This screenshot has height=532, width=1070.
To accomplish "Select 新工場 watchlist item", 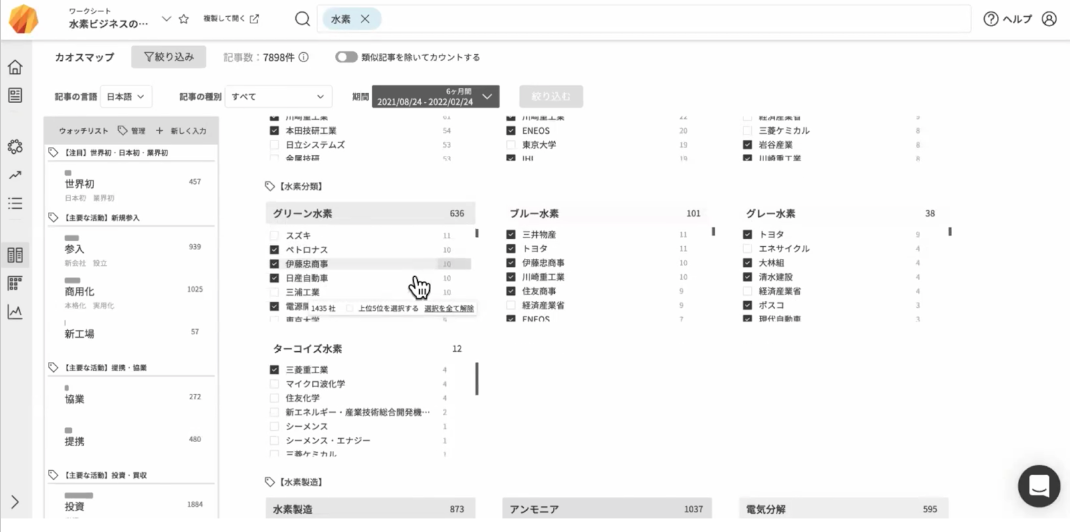I will coord(132,330).
